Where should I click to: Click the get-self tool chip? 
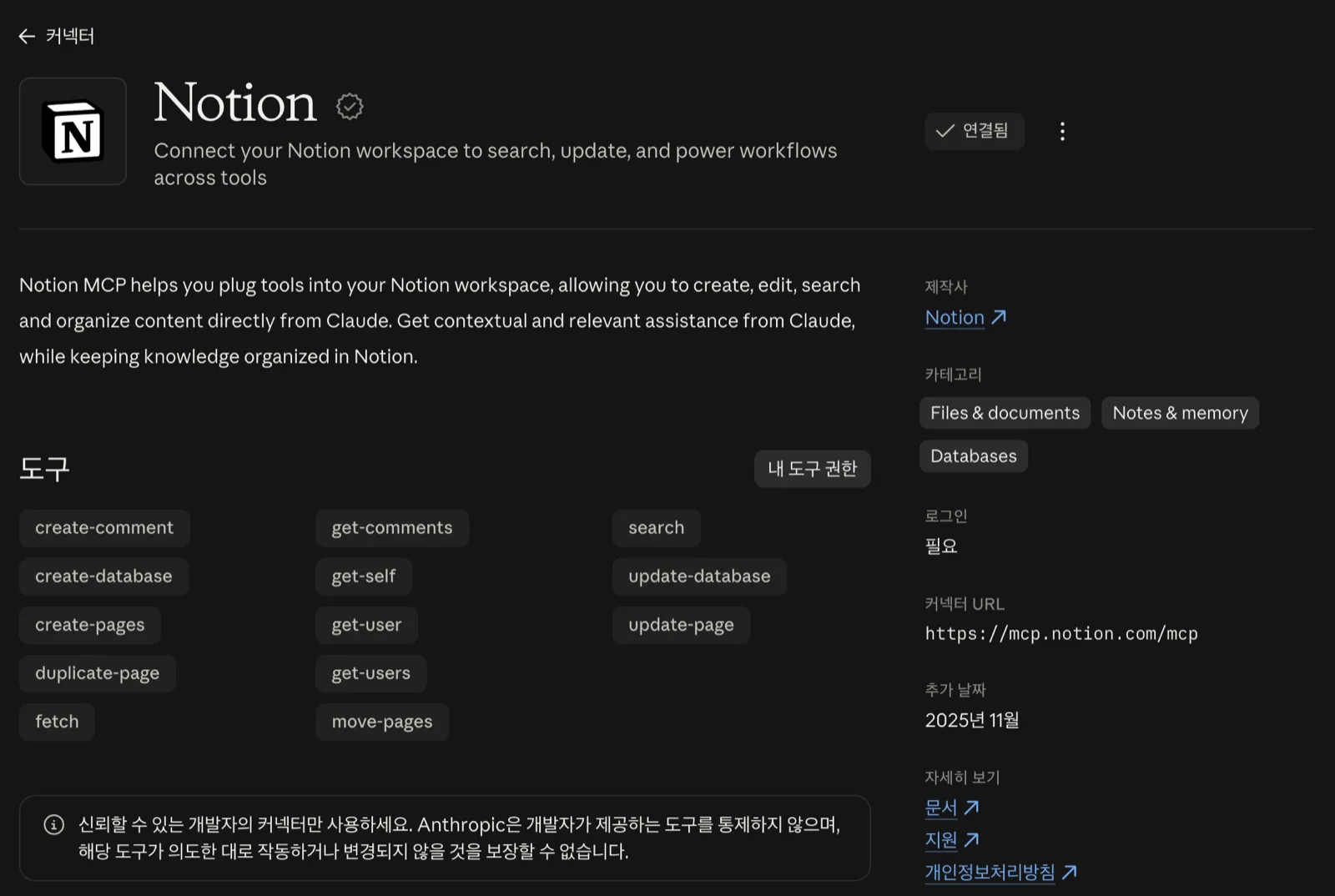pos(364,576)
